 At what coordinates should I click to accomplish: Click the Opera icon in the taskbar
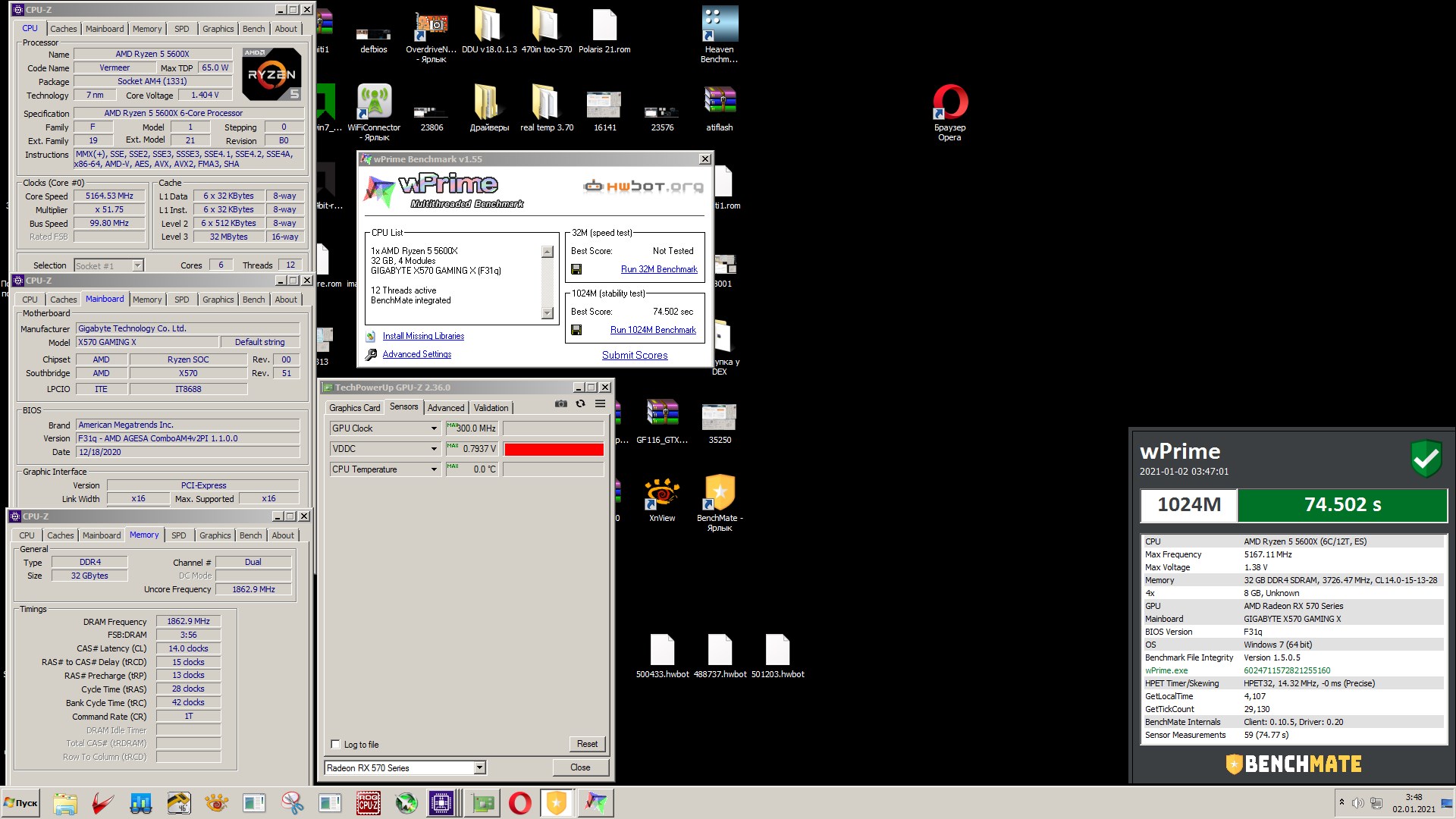tap(520, 803)
